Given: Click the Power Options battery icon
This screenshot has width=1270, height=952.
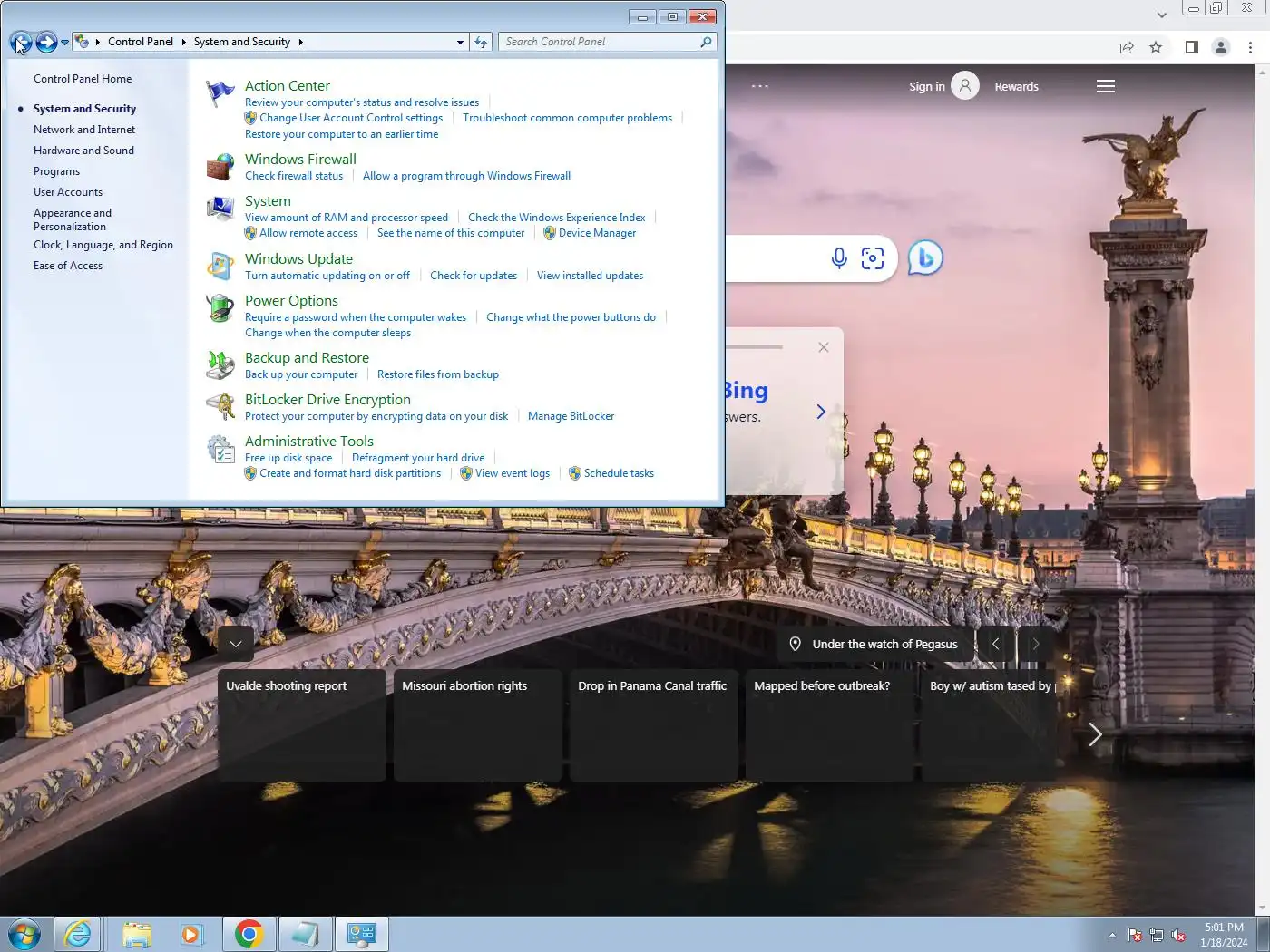Looking at the screenshot, I should (x=220, y=308).
